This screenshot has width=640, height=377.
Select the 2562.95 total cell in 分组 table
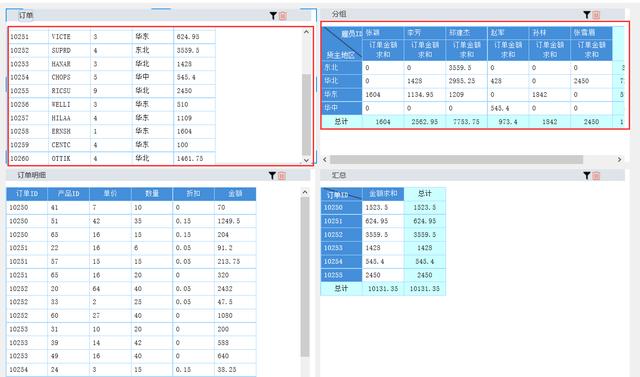point(424,122)
